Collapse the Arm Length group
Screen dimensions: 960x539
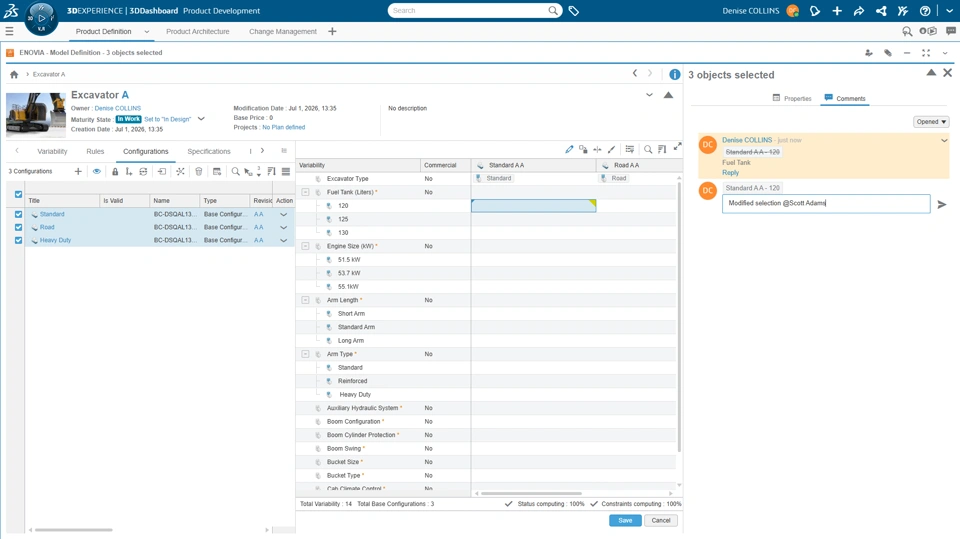click(305, 300)
